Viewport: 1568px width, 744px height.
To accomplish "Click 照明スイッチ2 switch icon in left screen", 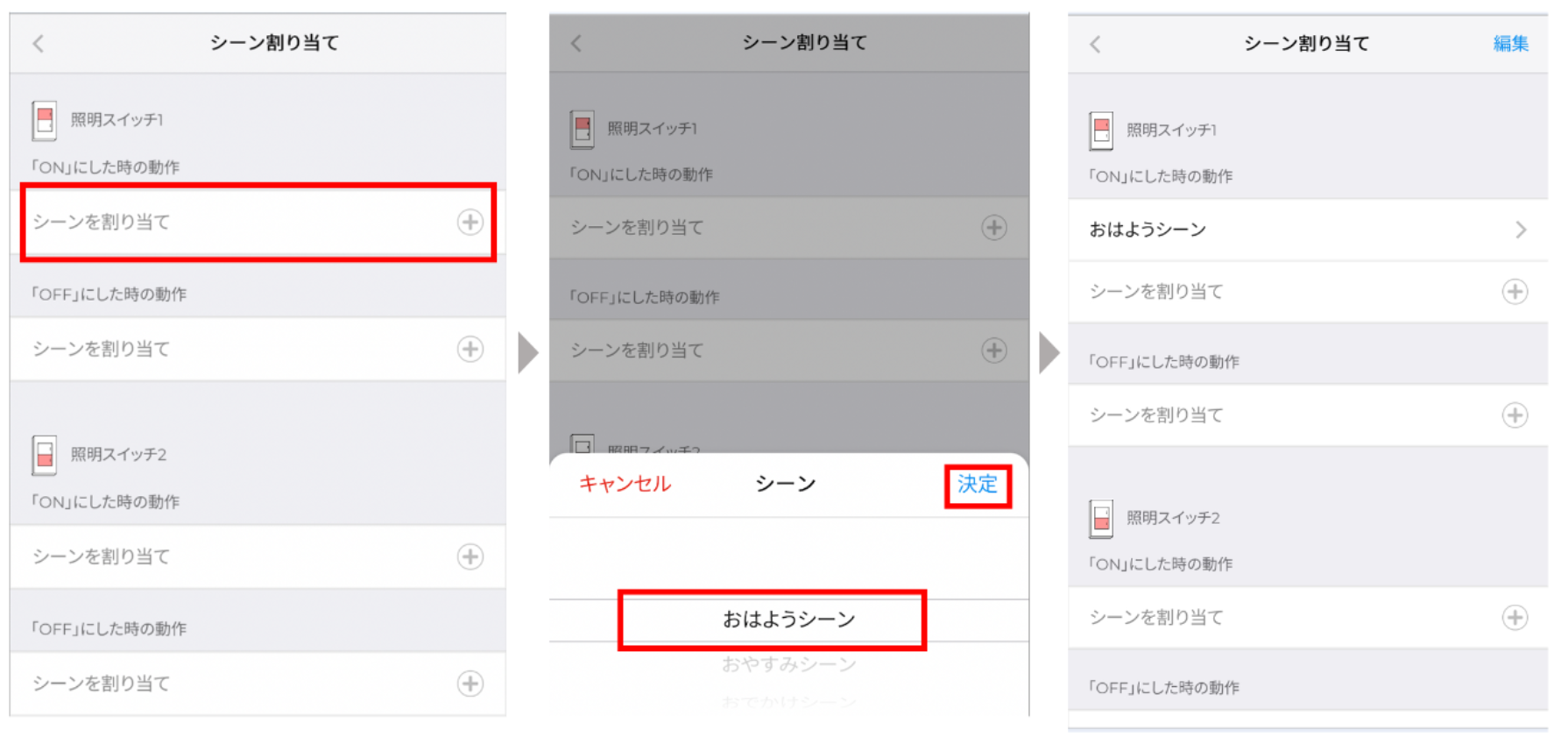I will [45, 455].
